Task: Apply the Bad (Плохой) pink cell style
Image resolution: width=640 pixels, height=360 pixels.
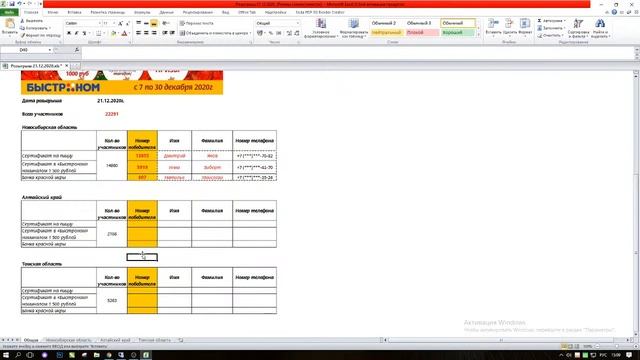Action: [x=422, y=32]
